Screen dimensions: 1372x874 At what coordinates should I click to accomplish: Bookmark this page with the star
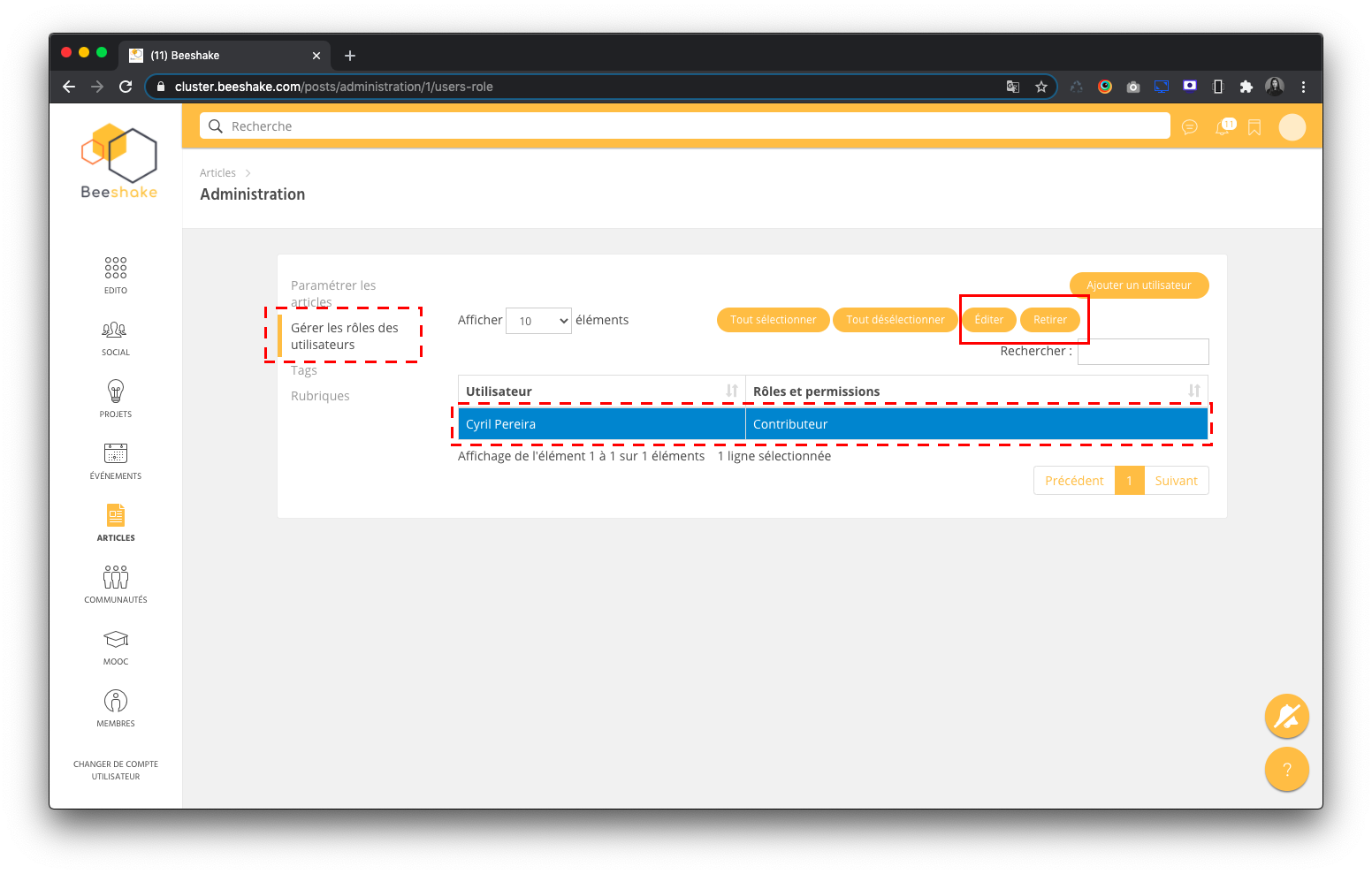(1041, 87)
